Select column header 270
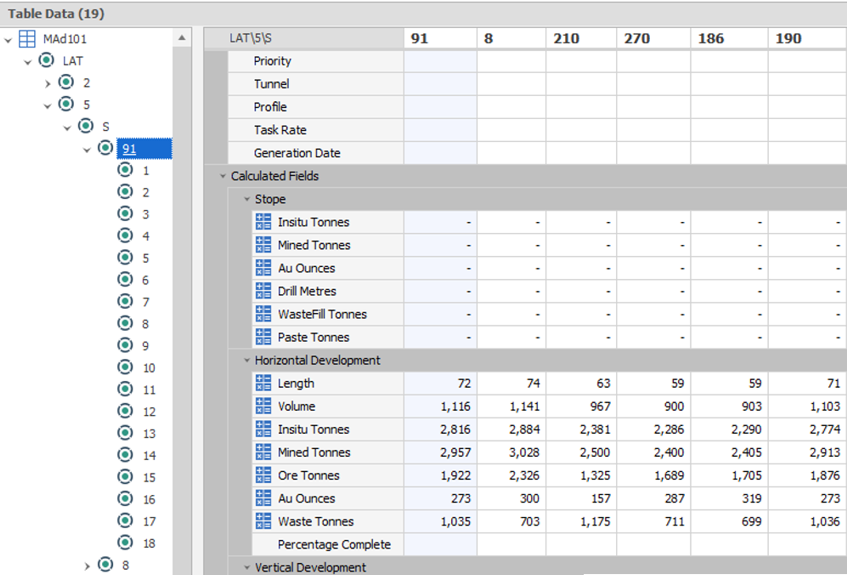The height and width of the screenshot is (575, 847). pyautogui.click(x=654, y=38)
